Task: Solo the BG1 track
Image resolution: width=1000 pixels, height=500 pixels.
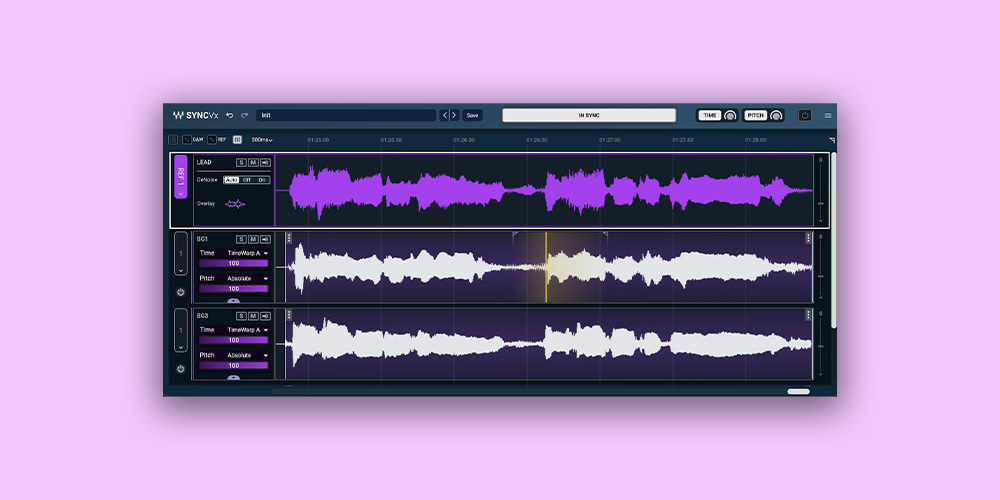Action: click(241, 239)
